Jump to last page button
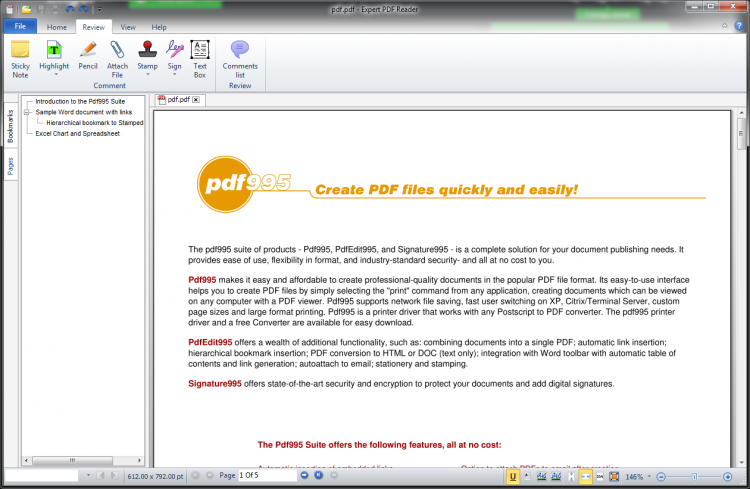The width and height of the screenshot is (750, 489). point(319,475)
